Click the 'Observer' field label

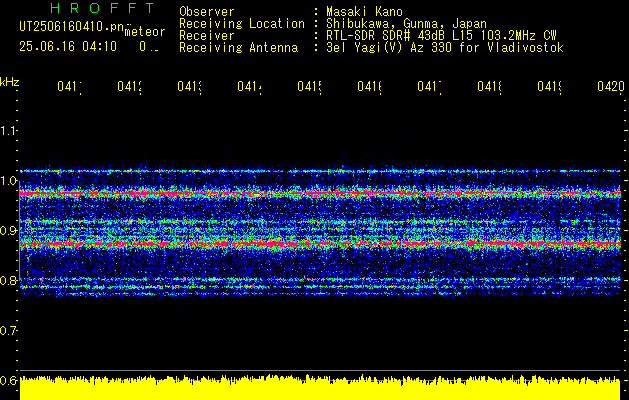point(207,12)
